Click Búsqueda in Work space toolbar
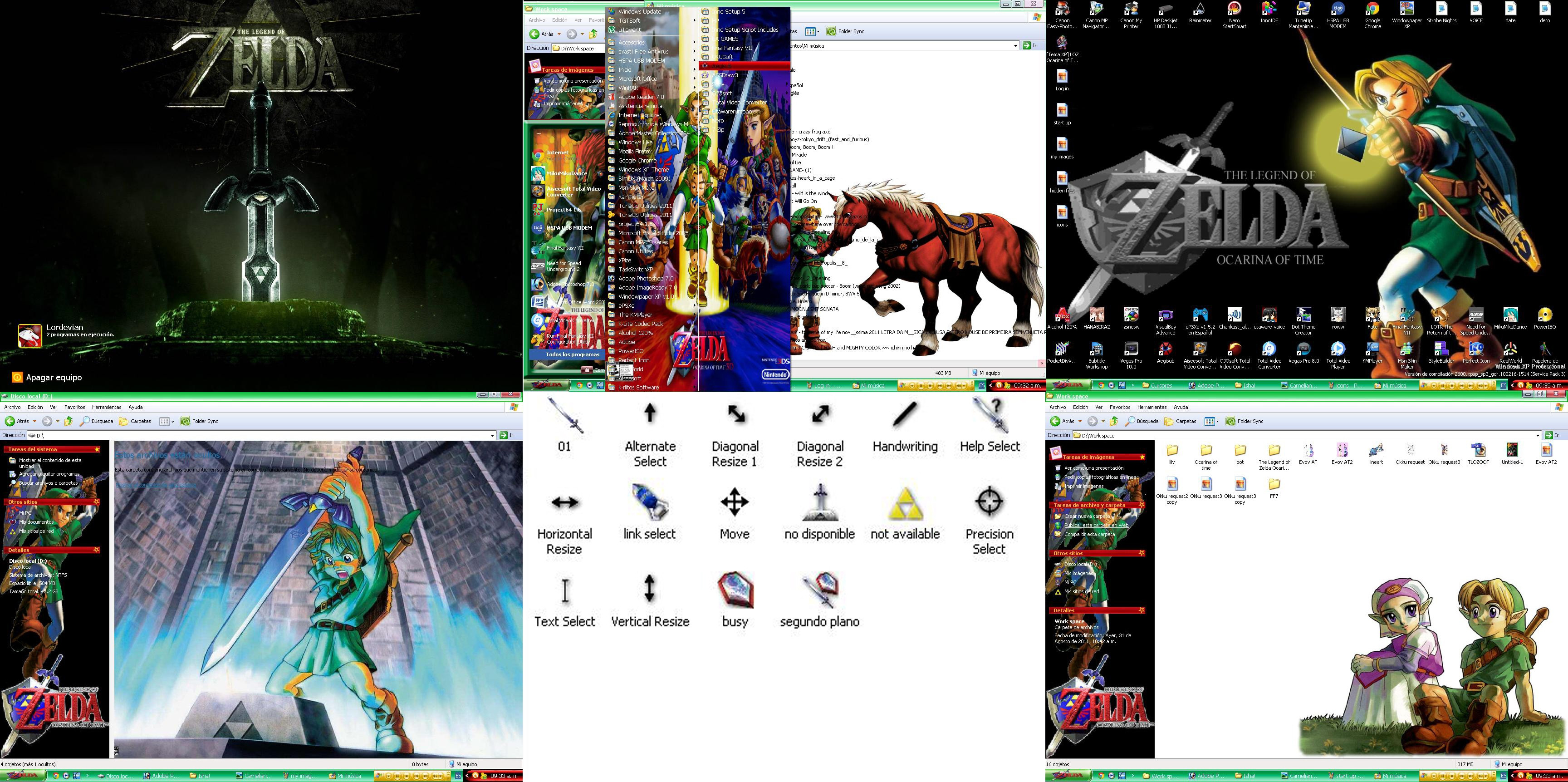Viewport: 1568px width, 782px height. click(x=1142, y=422)
